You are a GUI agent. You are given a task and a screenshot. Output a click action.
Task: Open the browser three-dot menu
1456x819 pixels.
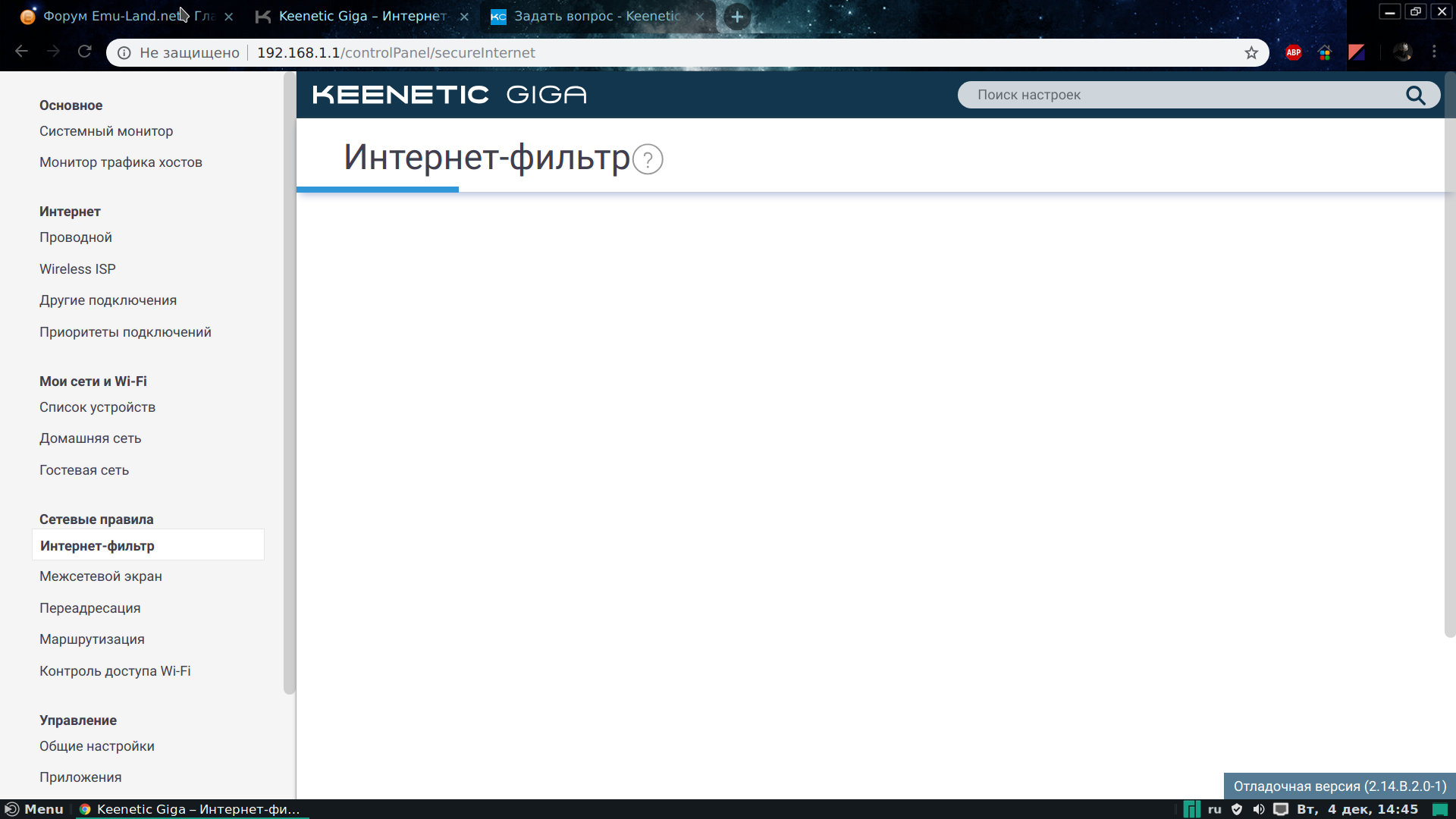[1434, 52]
